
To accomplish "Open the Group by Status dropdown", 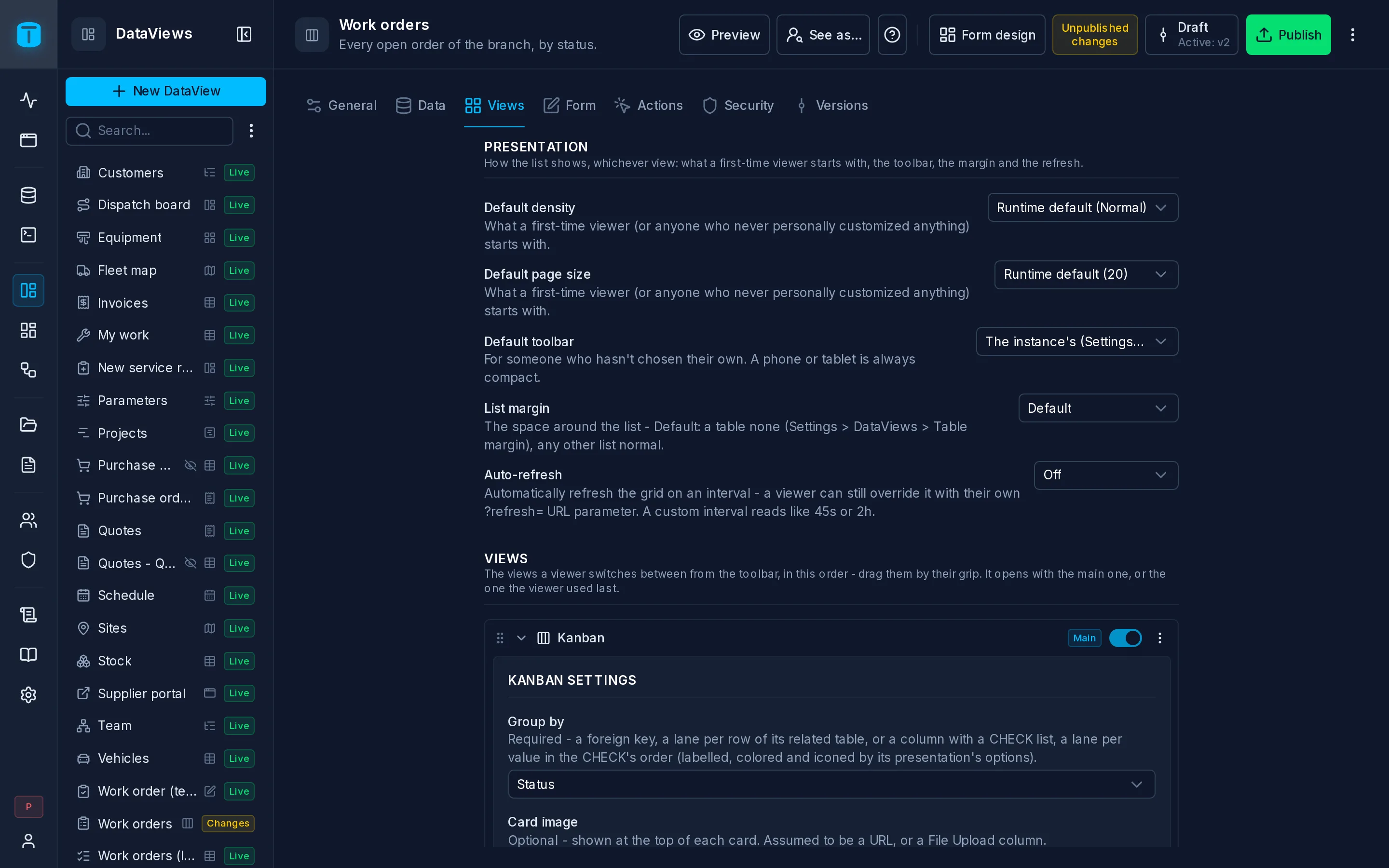I will point(831,784).
